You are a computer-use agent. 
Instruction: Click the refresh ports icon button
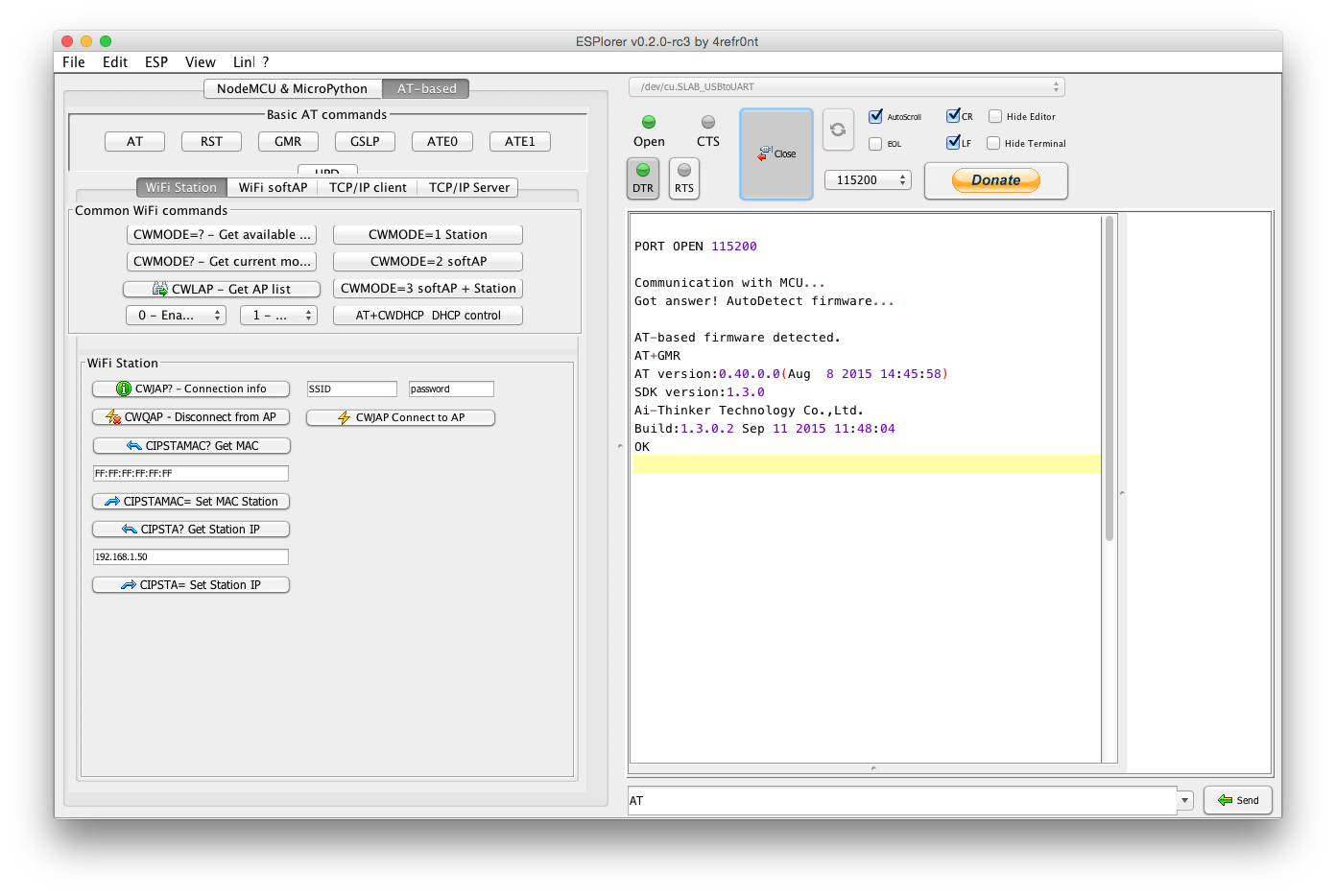(x=838, y=130)
